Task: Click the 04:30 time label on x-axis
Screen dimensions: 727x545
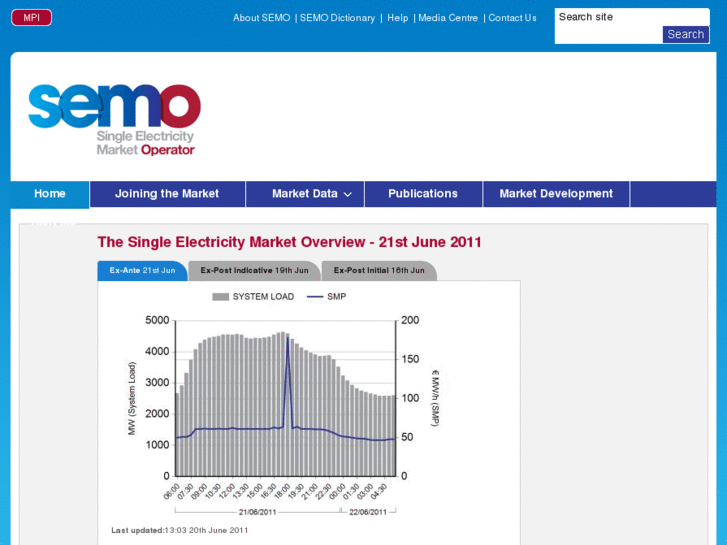Action: tap(379, 491)
